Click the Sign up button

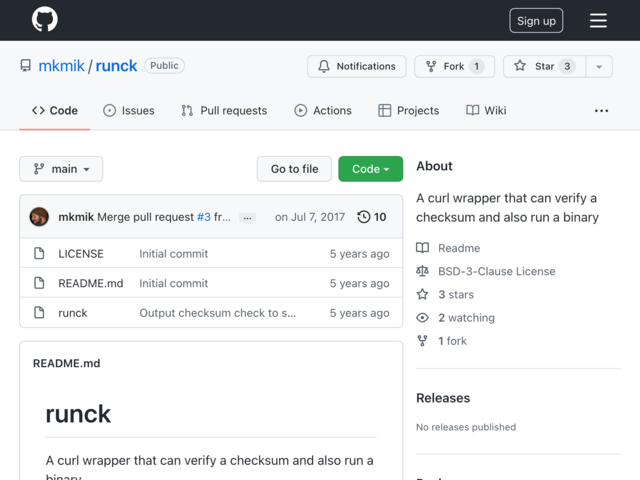coord(536,20)
